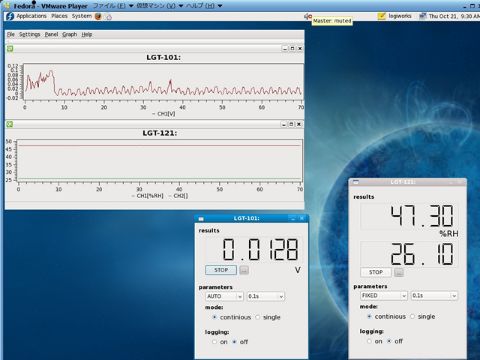Open the System menu in the top panel
Image resolution: width=480 pixels, height=360 pixels.
(x=81, y=16)
